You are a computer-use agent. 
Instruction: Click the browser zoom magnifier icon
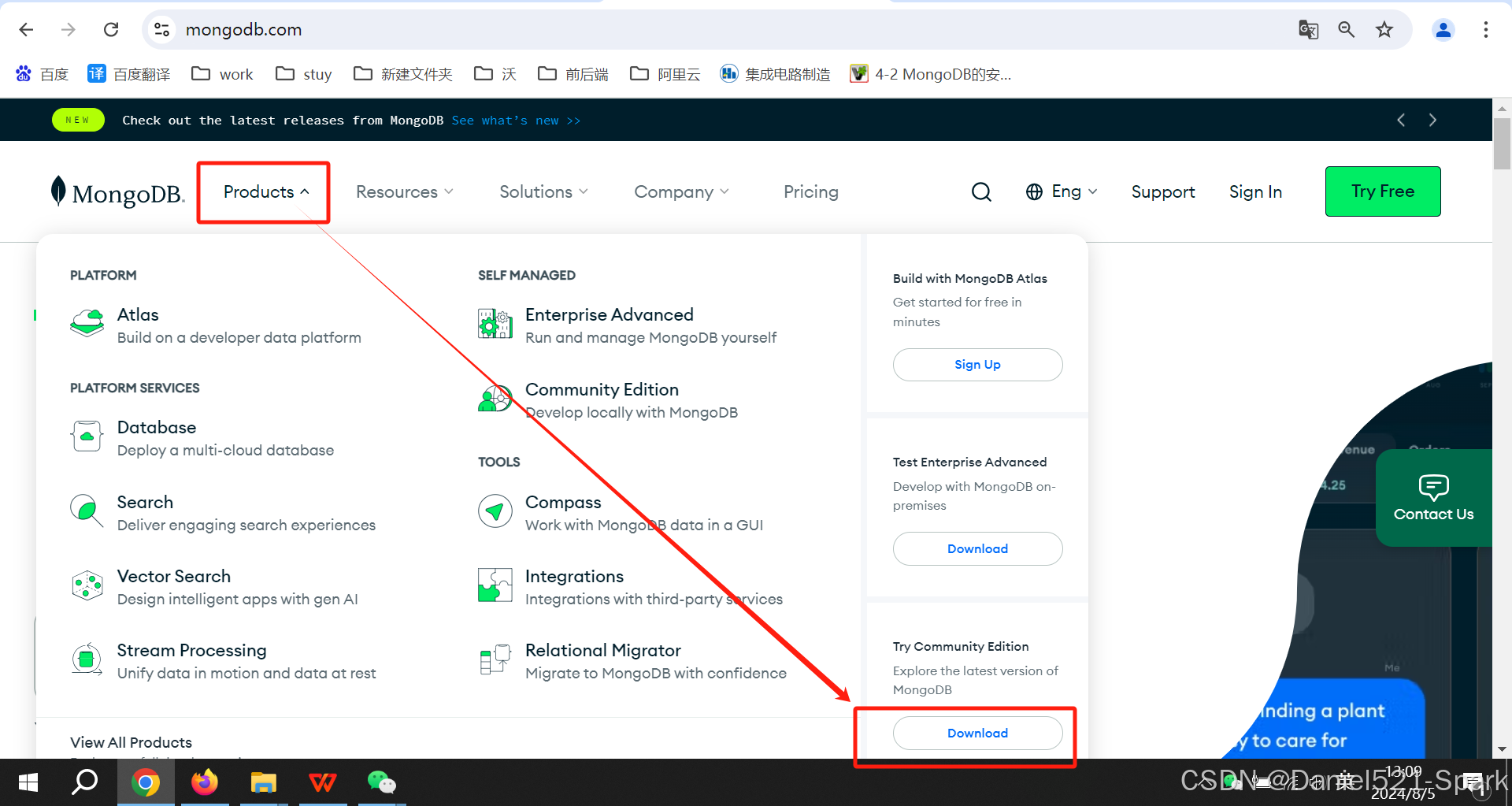[x=1347, y=30]
